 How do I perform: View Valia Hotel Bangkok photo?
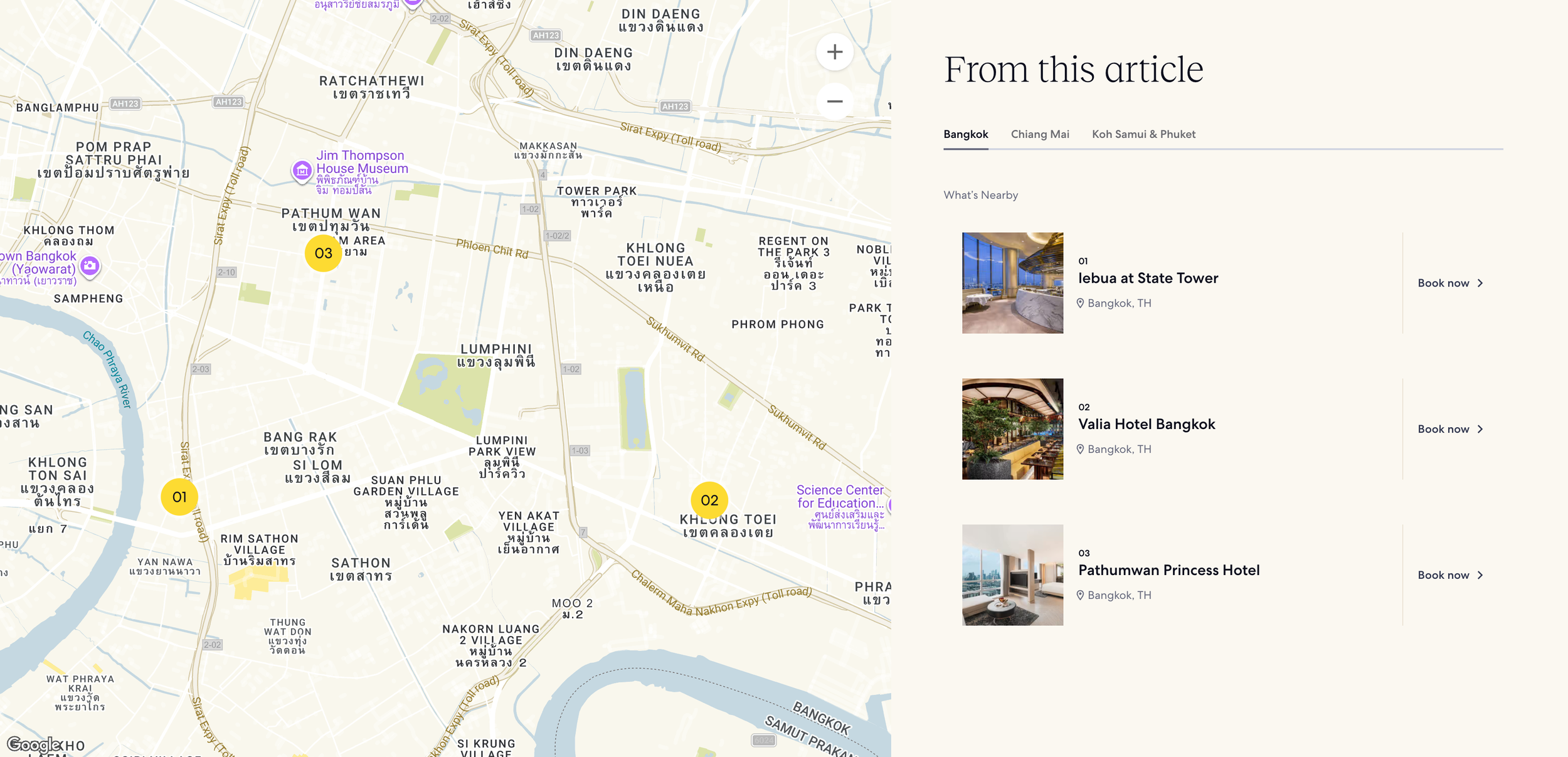[1012, 429]
